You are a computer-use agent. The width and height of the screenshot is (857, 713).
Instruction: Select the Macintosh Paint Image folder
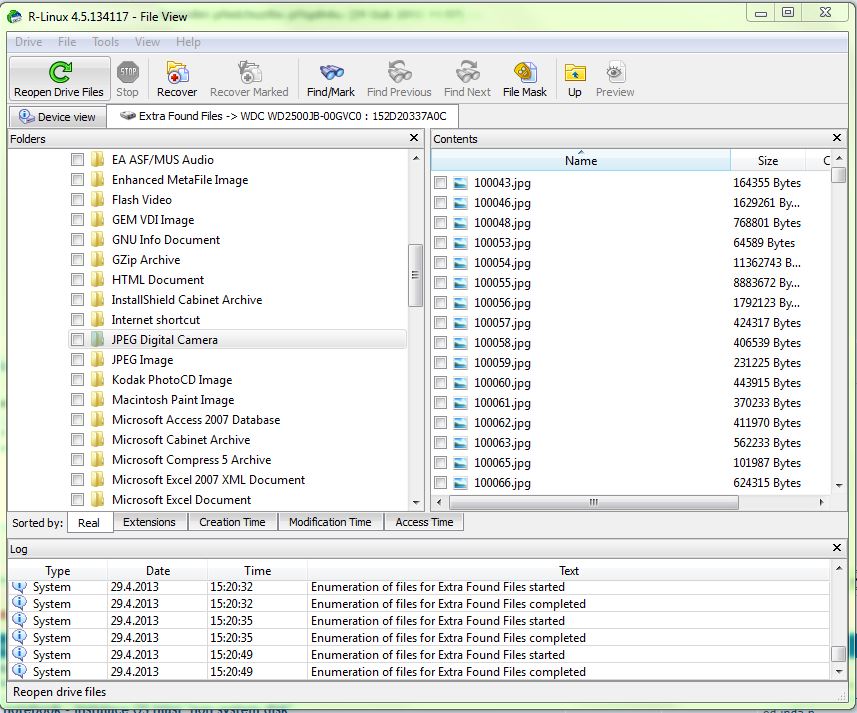pyautogui.click(x=173, y=400)
